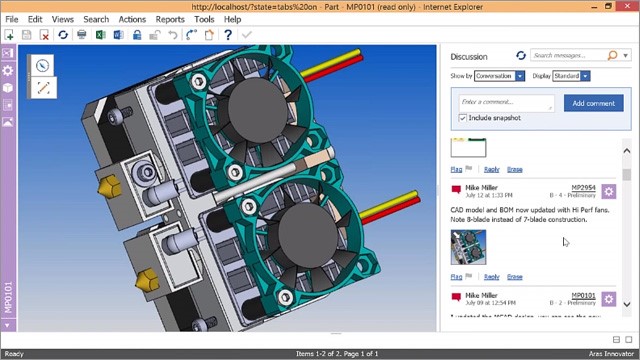Image resolution: width=640 pixels, height=360 pixels.
Task: Click the orange magnifier search icon
Action: pyautogui.click(x=612, y=55)
